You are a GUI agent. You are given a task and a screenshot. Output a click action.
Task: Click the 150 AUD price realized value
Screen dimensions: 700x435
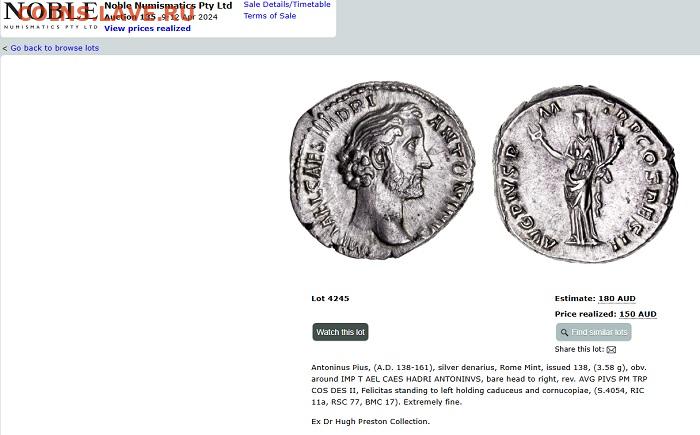tap(638, 314)
